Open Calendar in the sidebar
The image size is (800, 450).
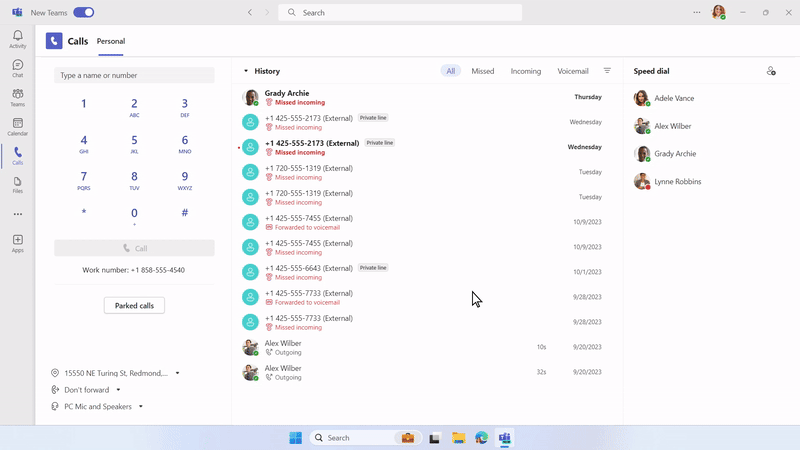click(17, 127)
